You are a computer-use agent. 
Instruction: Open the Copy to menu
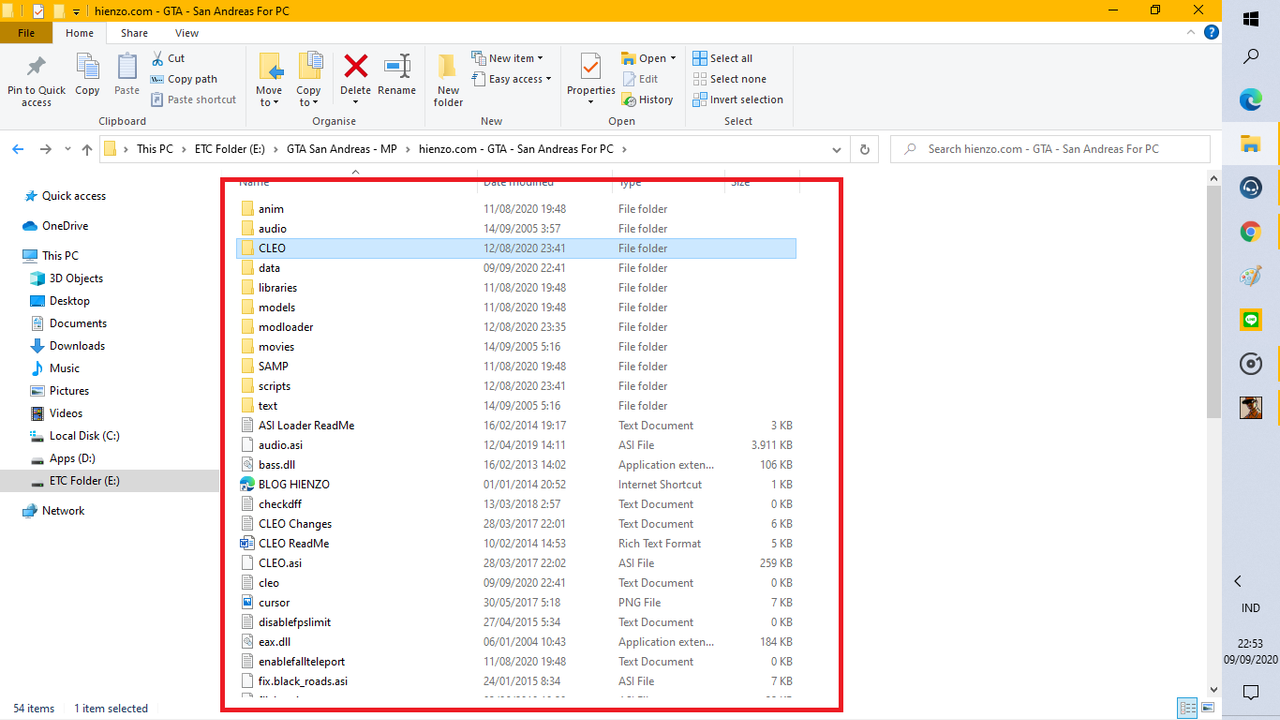[x=309, y=80]
